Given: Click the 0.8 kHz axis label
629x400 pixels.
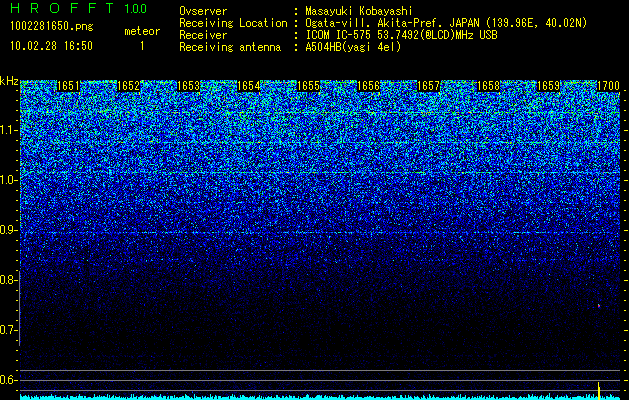Looking at the screenshot, I should 9,280.
